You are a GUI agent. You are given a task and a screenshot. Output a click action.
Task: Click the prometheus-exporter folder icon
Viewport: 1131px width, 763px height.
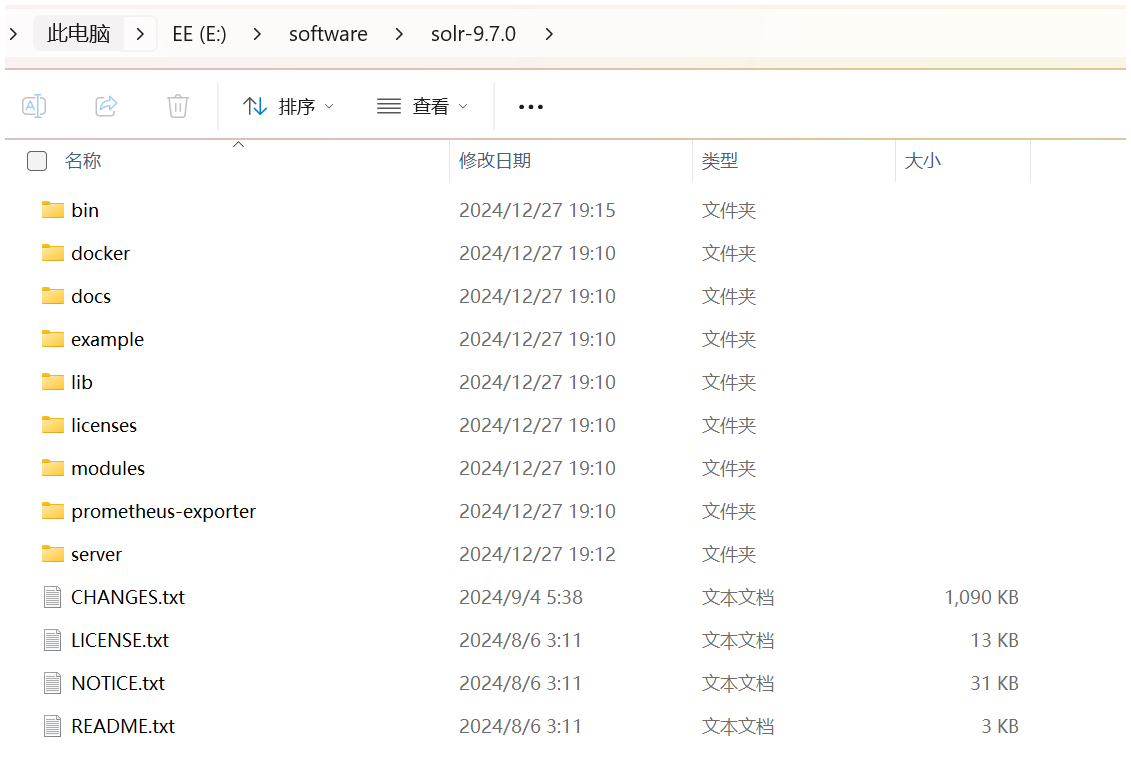[53, 511]
